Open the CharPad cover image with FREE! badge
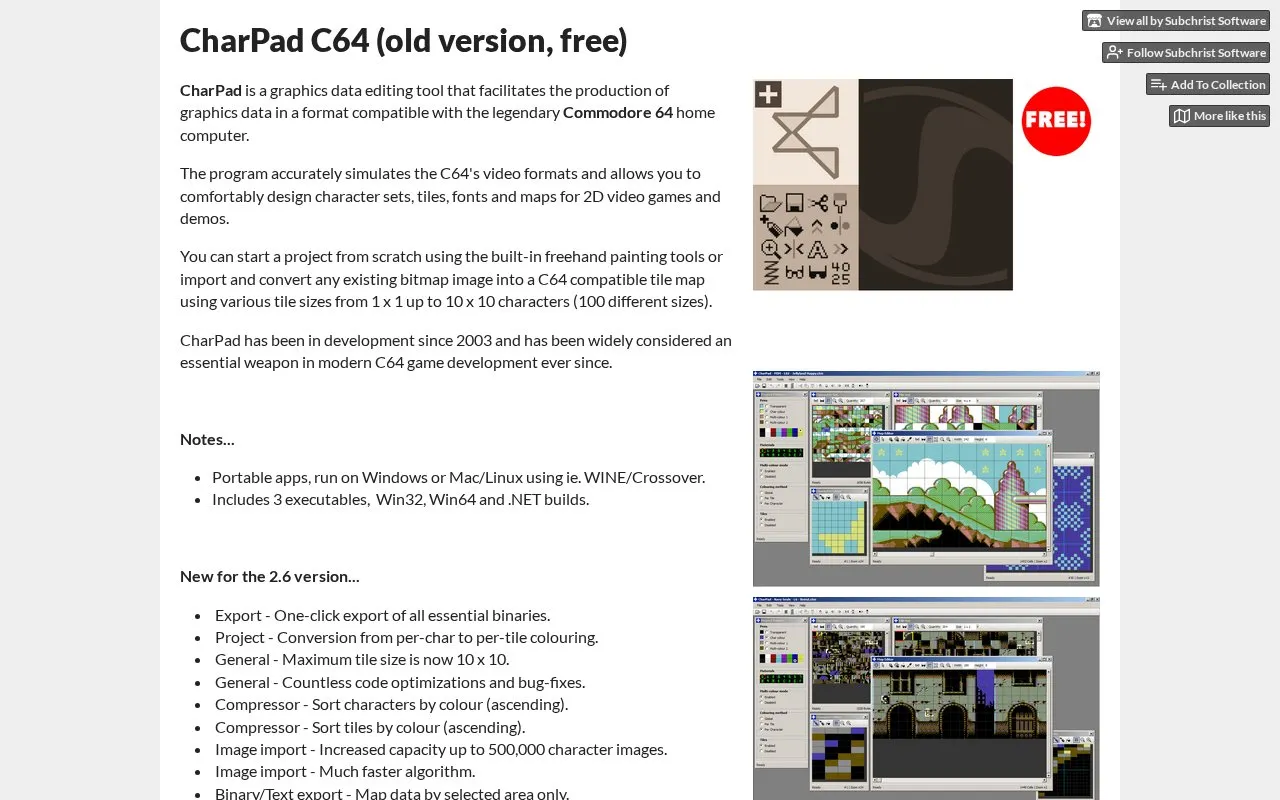Screen dimensions: 1280x800 pos(926,185)
